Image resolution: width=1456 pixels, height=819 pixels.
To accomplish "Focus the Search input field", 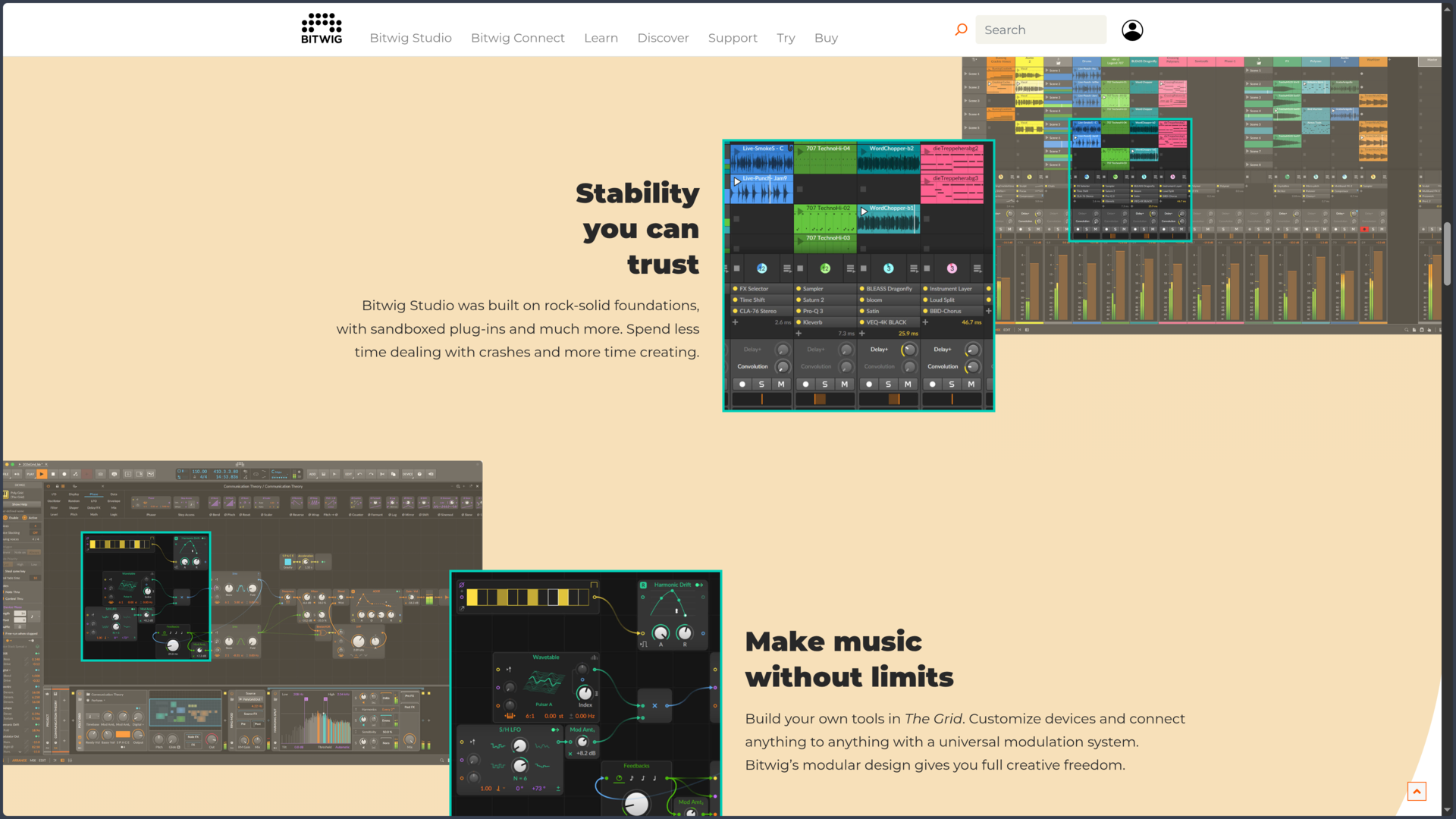I will click(1040, 30).
